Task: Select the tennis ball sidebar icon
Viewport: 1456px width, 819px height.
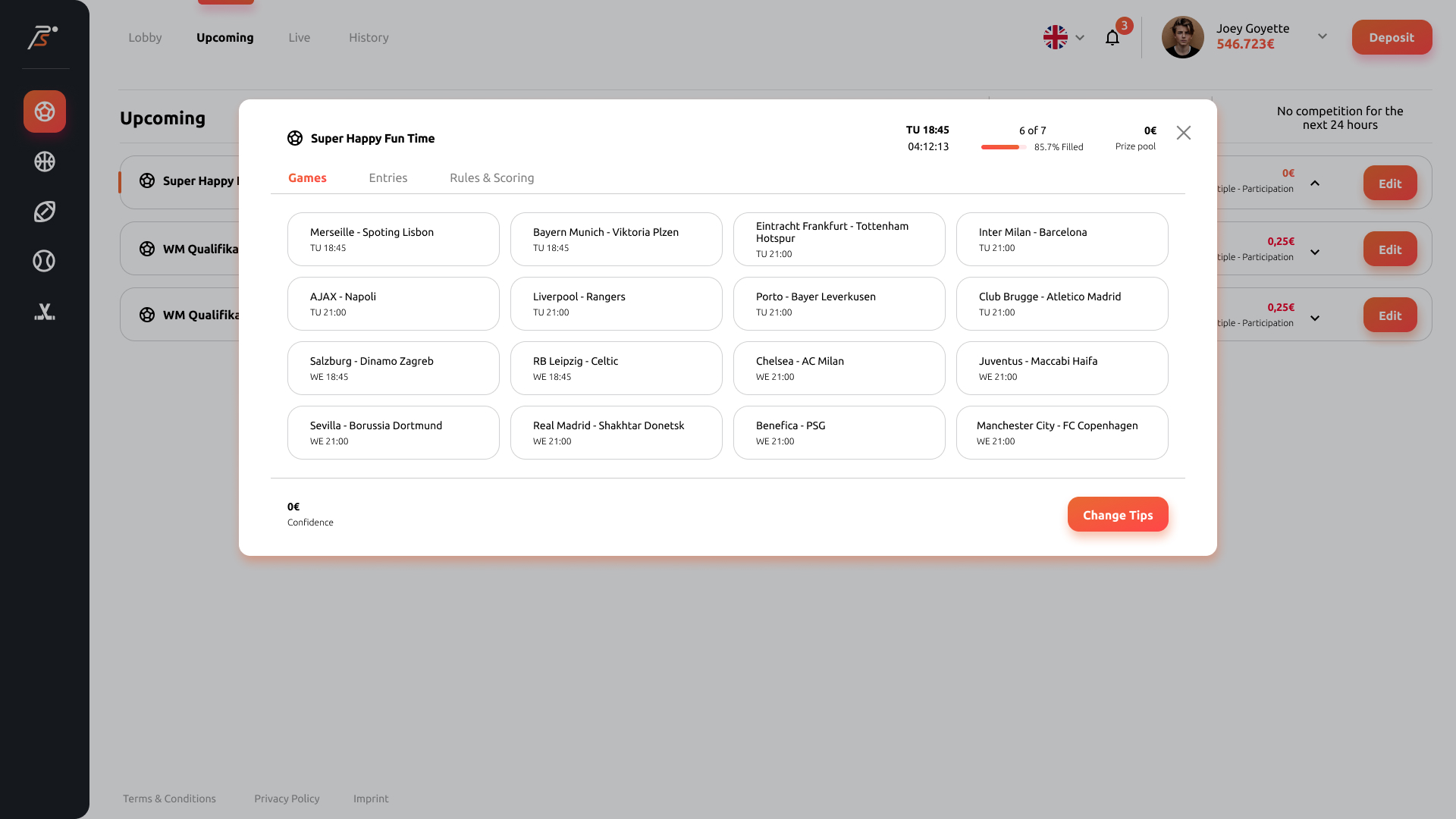Action: [x=45, y=261]
